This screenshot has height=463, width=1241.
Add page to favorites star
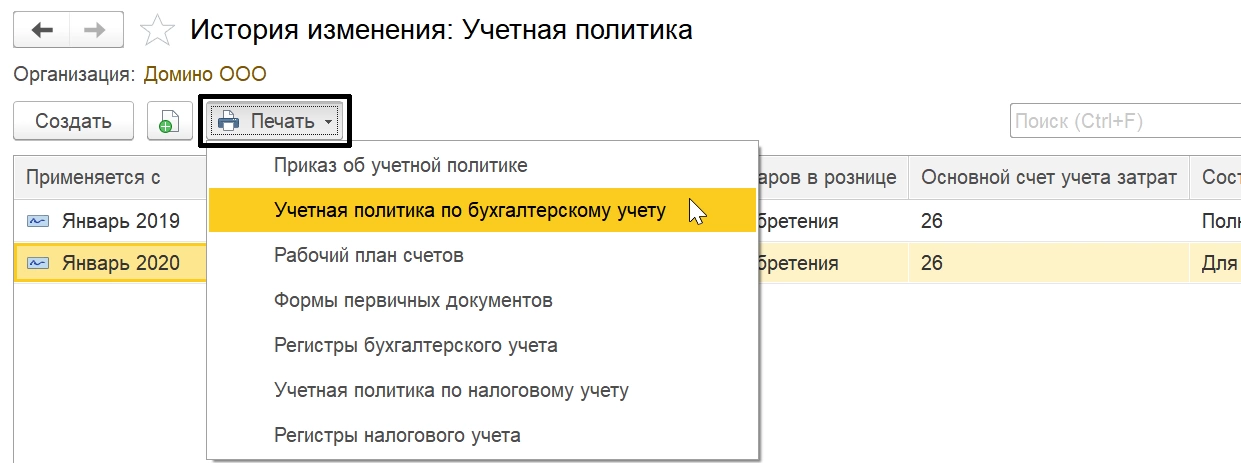coord(155,30)
